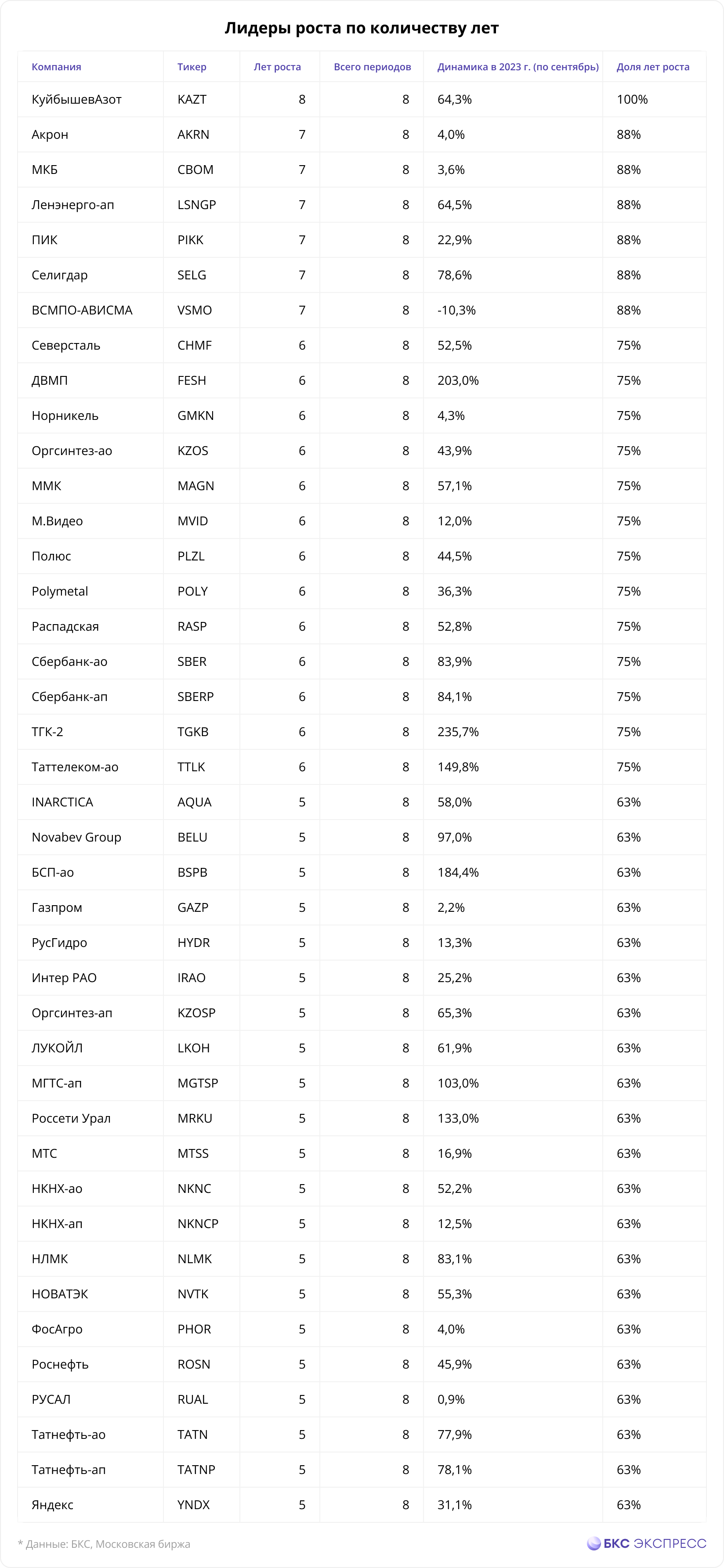Click the Динамика в 2023 г. header

click(x=518, y=67)
